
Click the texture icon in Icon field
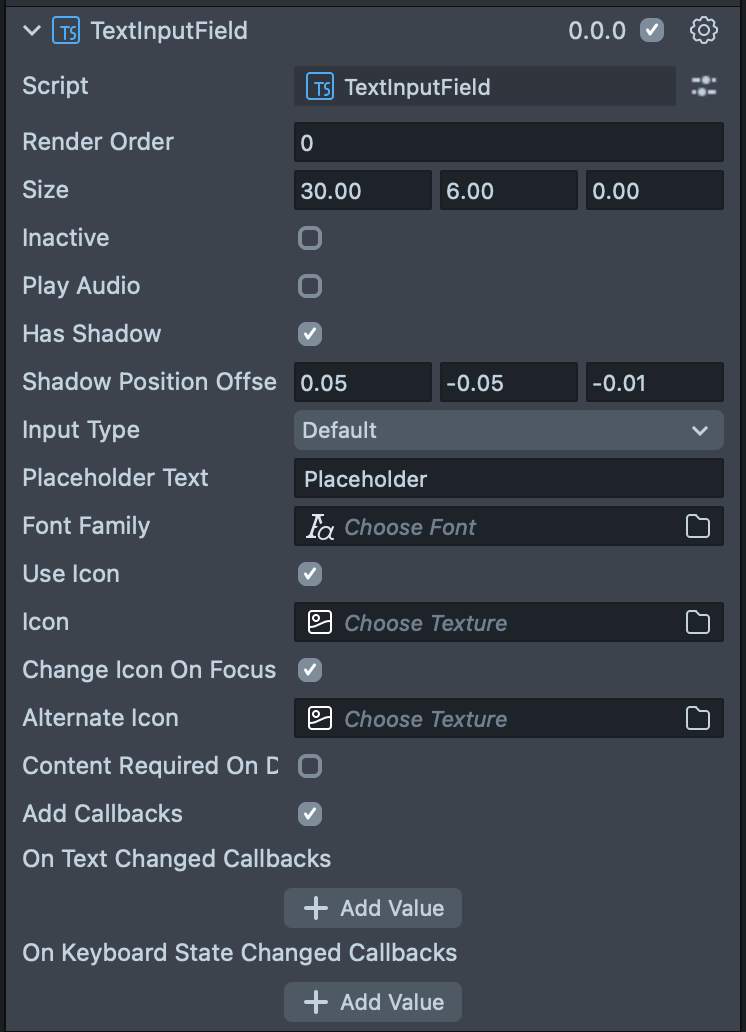[320, 623]
